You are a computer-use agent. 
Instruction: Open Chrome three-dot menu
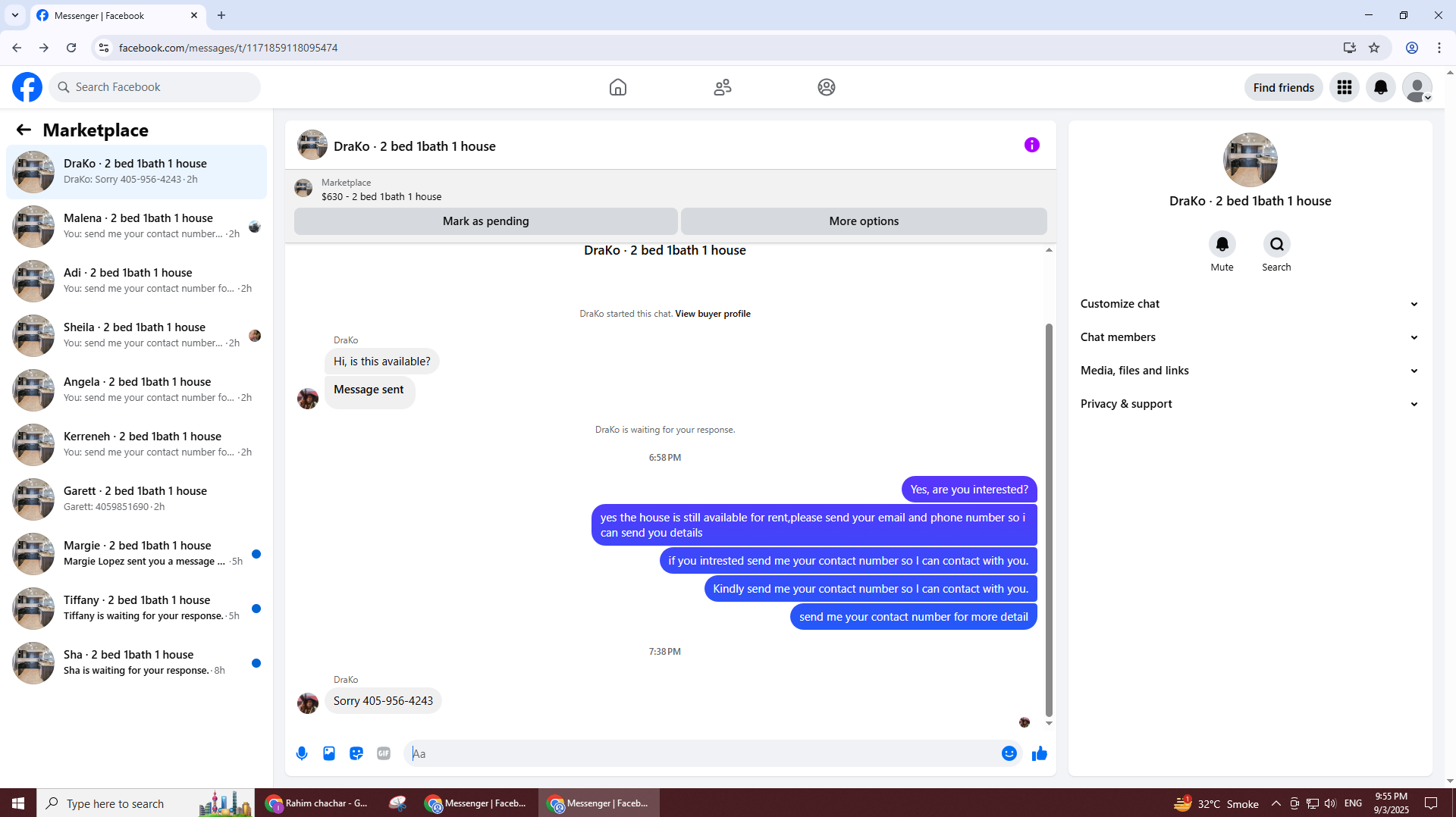tap(1439, 48)
